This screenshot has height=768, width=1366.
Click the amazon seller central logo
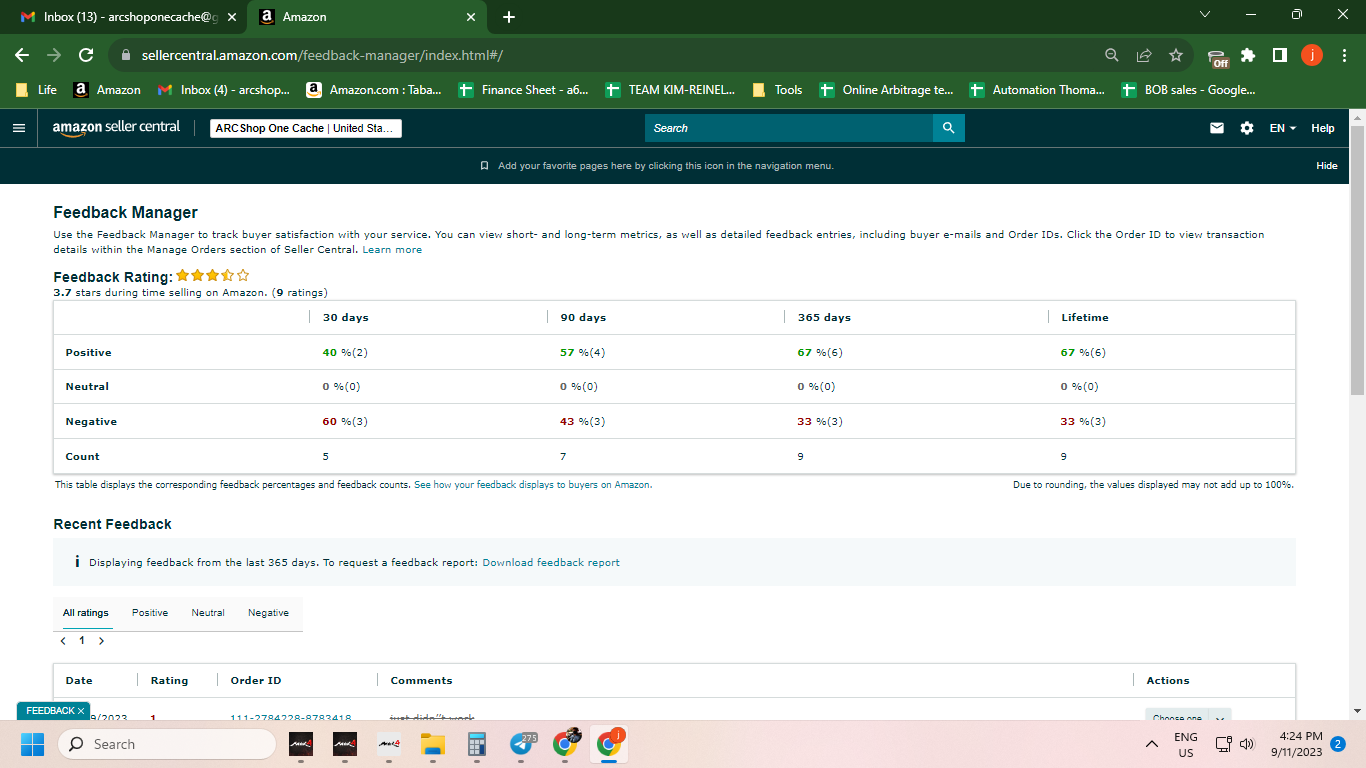pos(116,128)
